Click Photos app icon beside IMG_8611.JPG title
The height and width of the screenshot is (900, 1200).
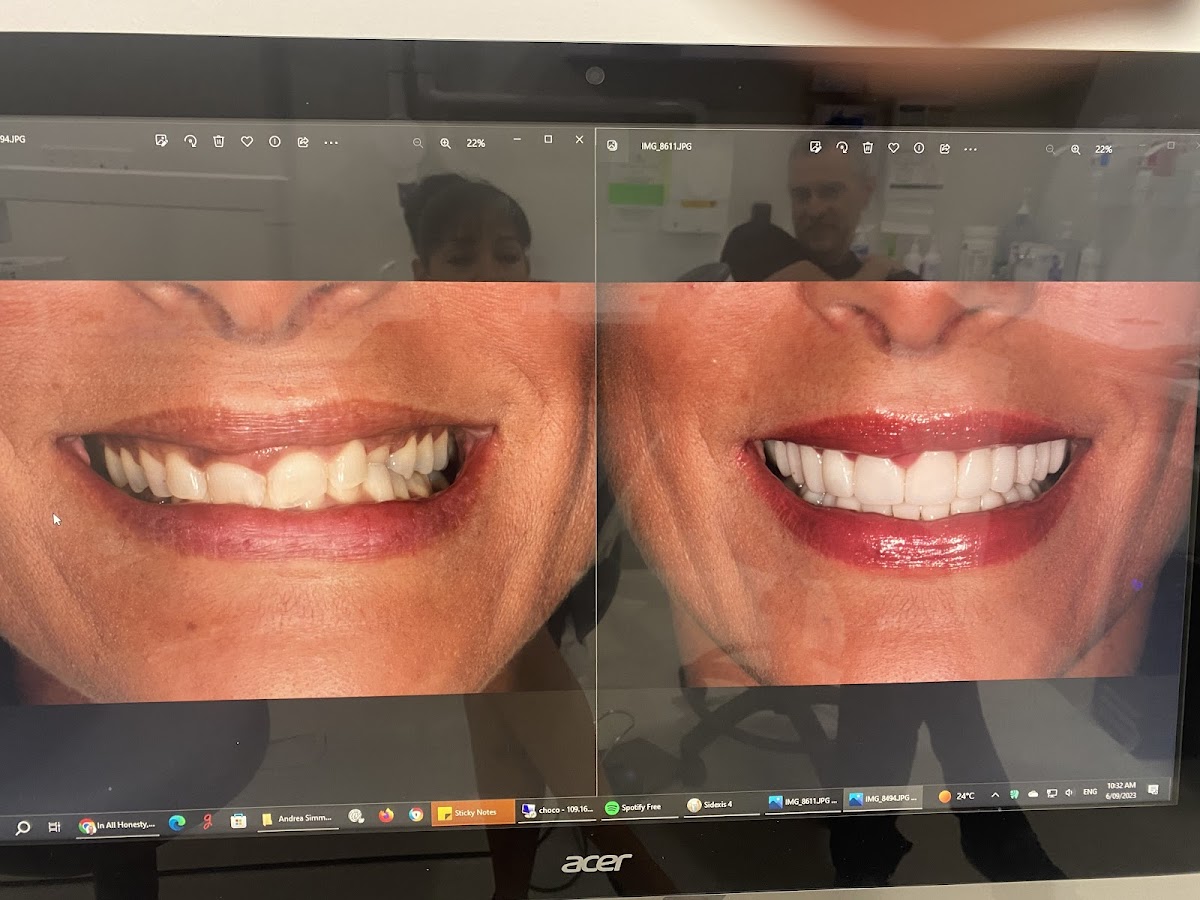[x=612, y=145]
